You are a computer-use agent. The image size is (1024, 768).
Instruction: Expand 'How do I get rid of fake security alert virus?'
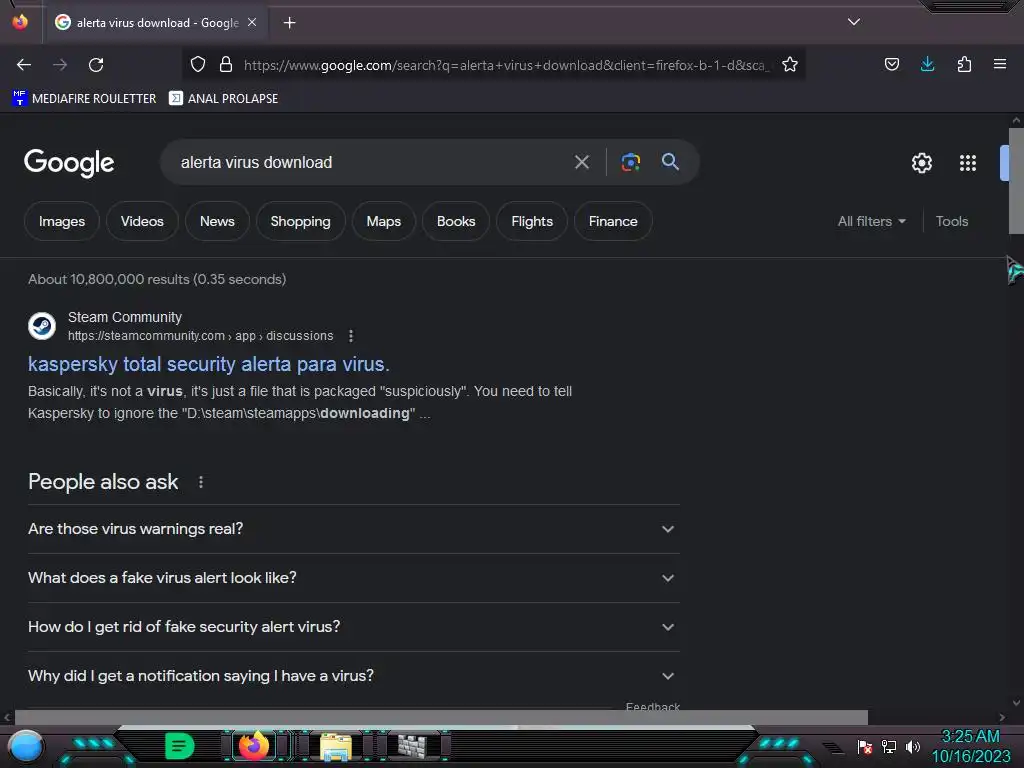(x=353, y=627)
